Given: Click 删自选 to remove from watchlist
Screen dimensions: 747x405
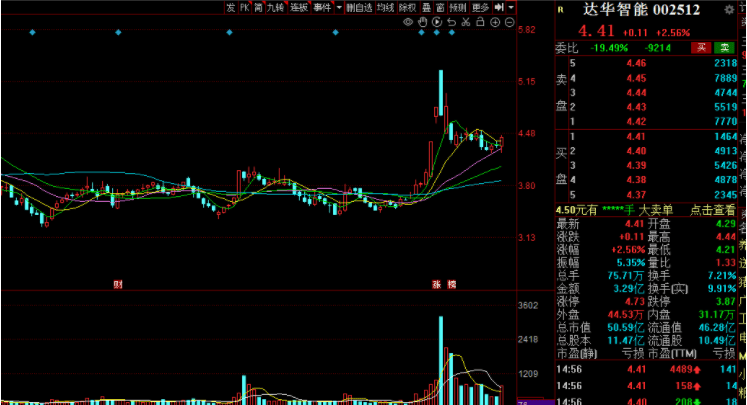Looking at the screenshot, I should [x=359, y=7].
